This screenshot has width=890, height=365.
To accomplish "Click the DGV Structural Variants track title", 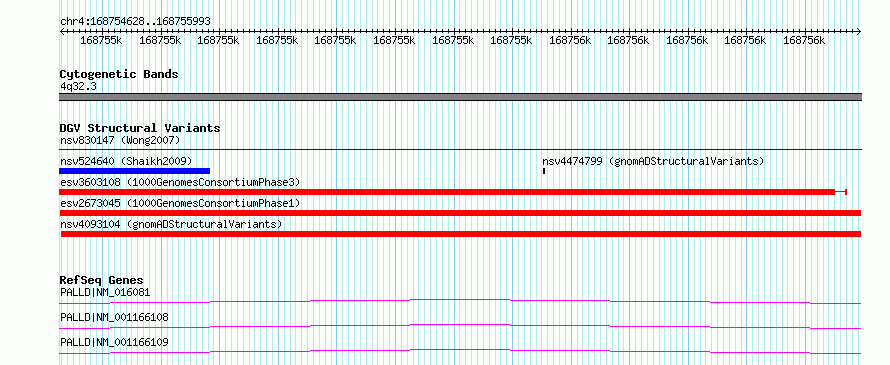I will [140, 128].
